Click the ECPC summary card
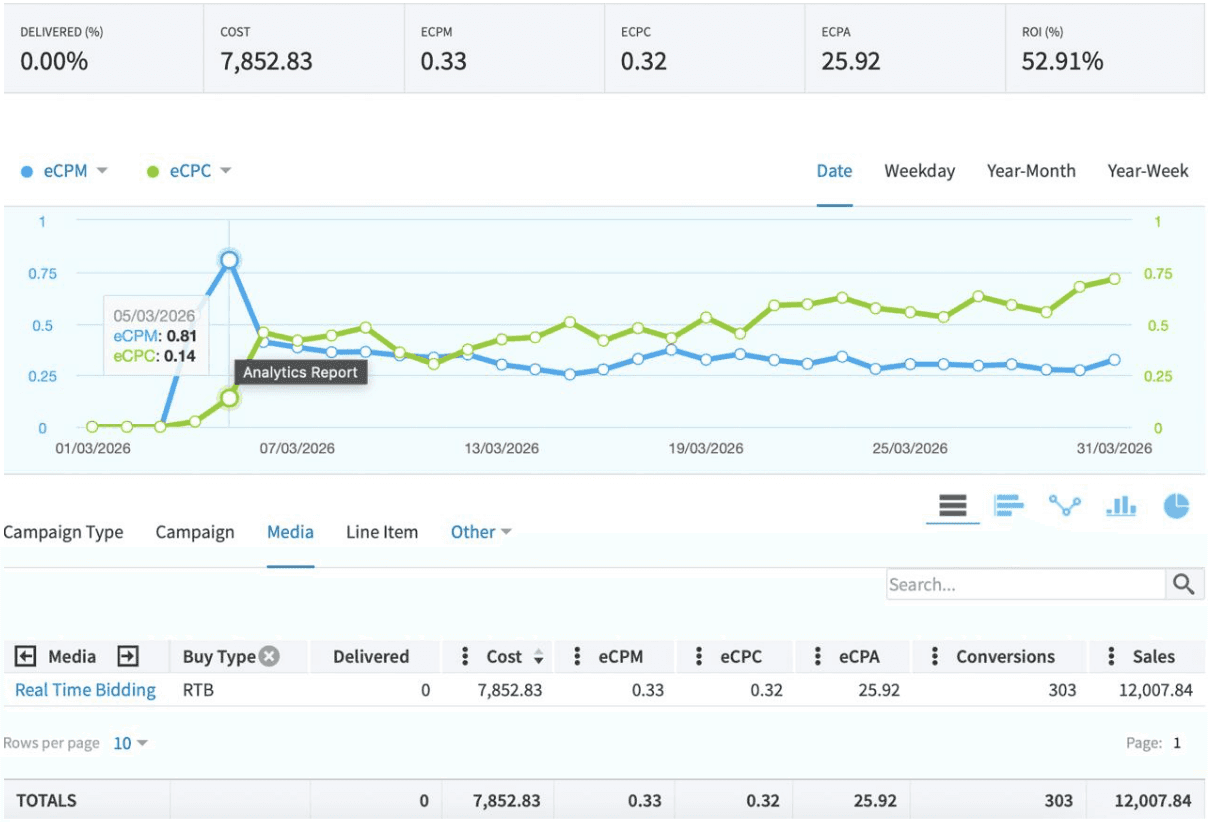The image size is (1208, 822). (x=705, y=49)
